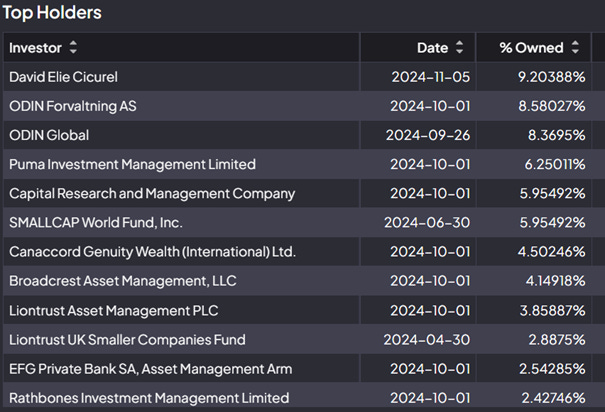Click date 2024-11-05 for David Elie Cicurel
The height and width of the screenshot is (412, 605).
431,77
